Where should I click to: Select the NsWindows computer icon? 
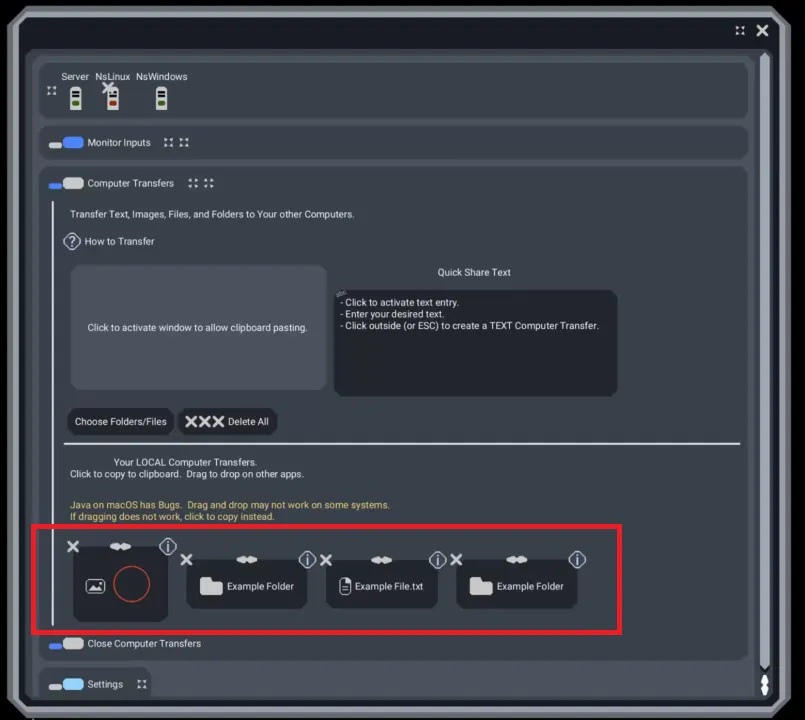(161, 98)
